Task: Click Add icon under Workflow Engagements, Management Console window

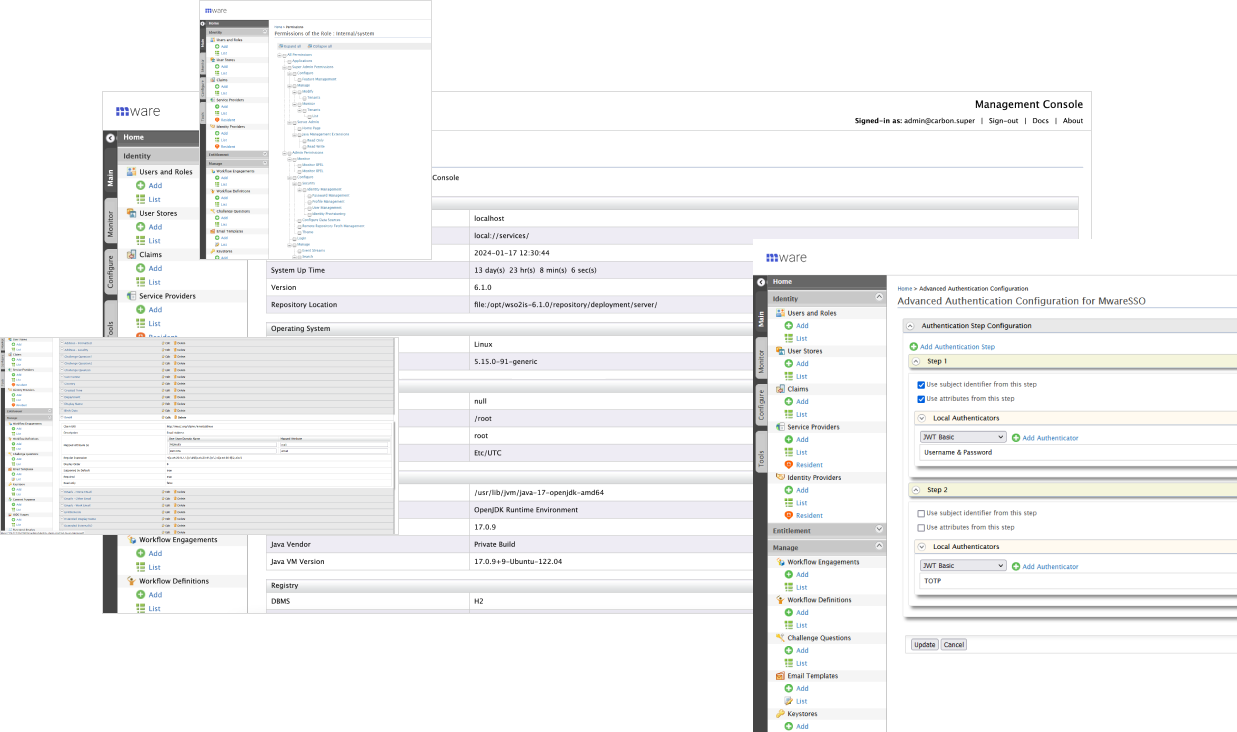Action: (141, 553)
